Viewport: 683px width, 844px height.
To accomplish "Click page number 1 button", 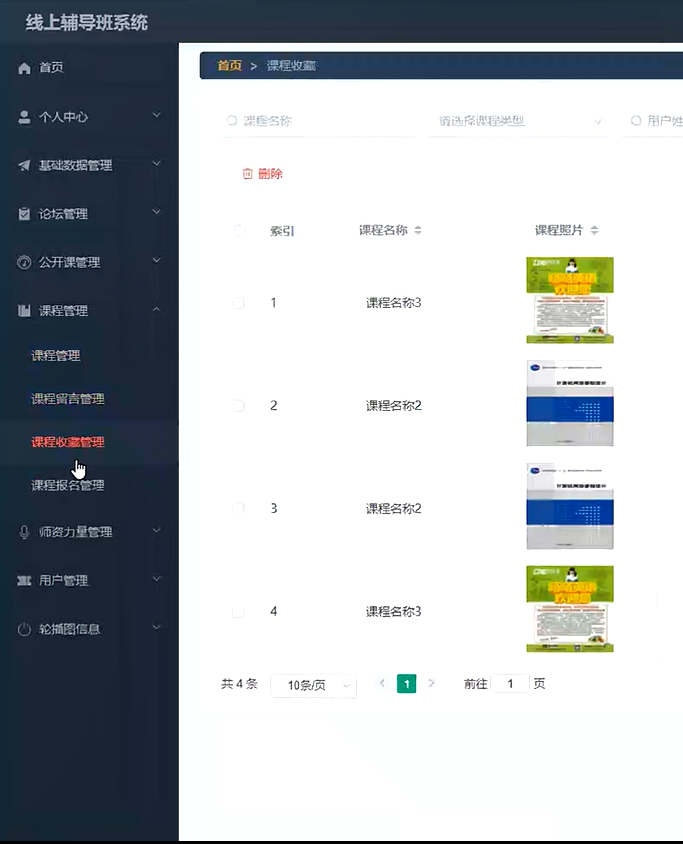I will pos(406,684).
